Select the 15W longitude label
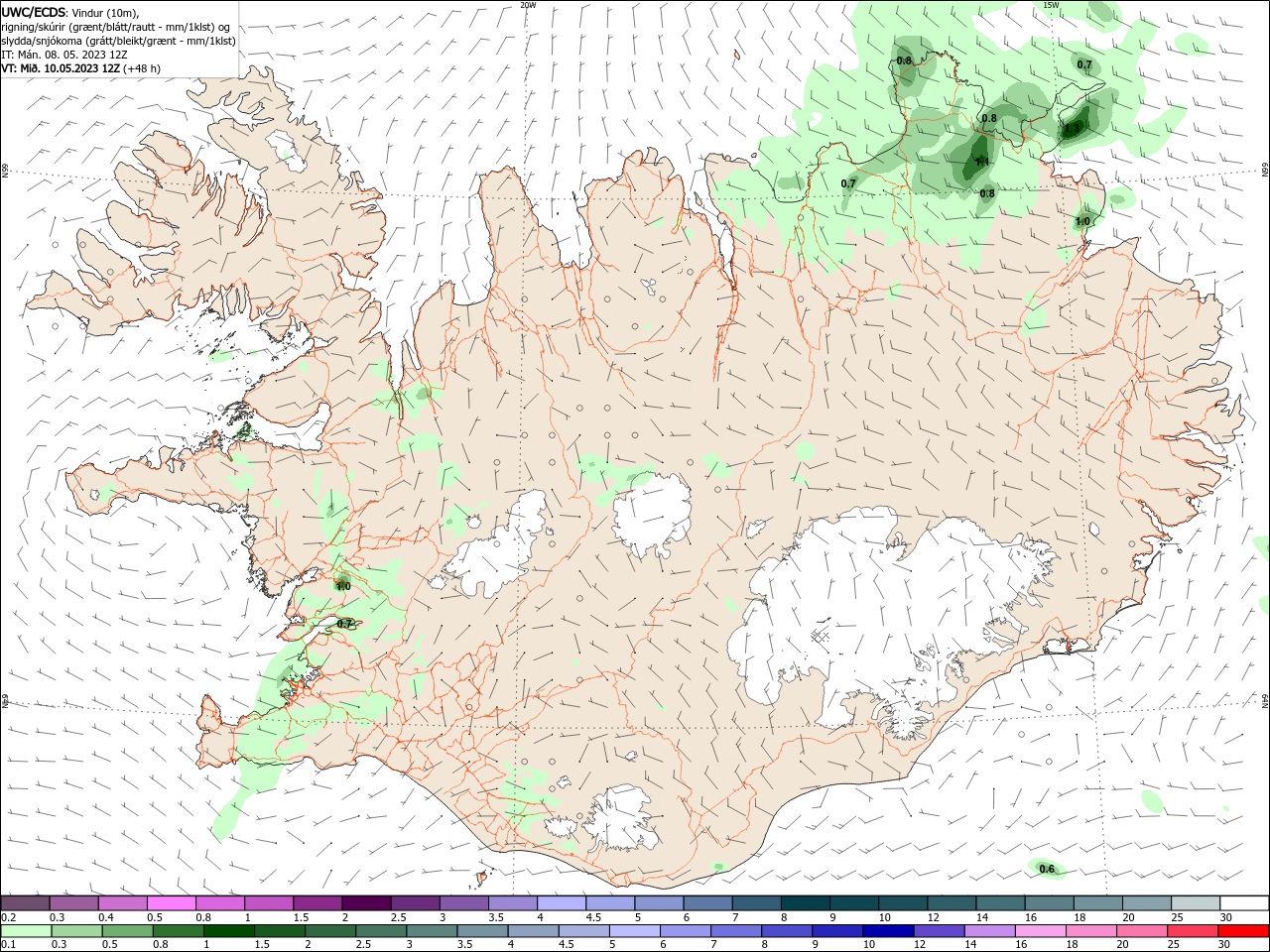Image resolution: width=1270 pixels, height=952 pixels. tap(1051, 5)
